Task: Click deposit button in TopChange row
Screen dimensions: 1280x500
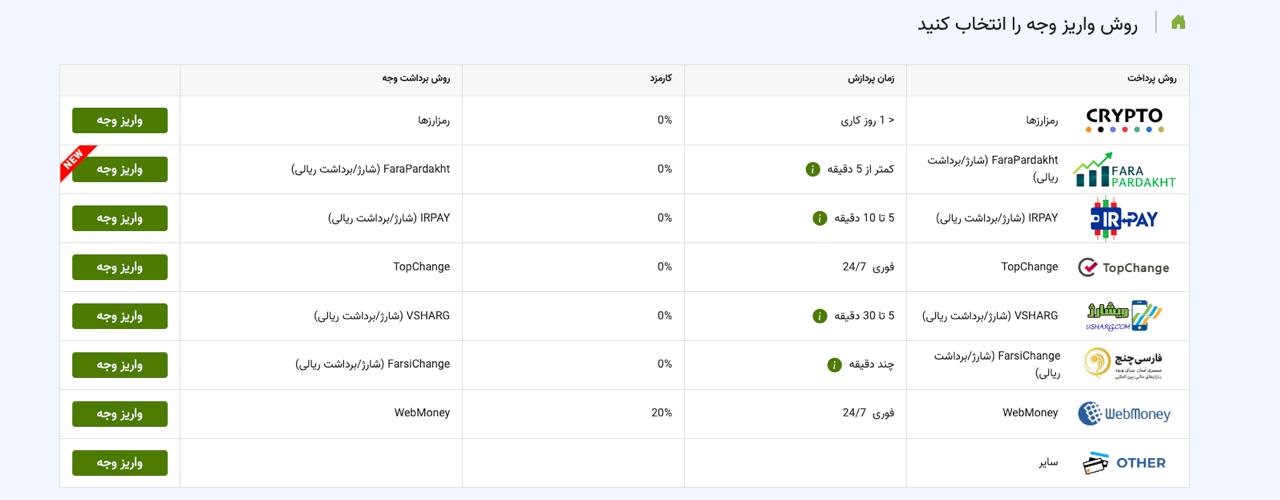Action: point(120,267)
